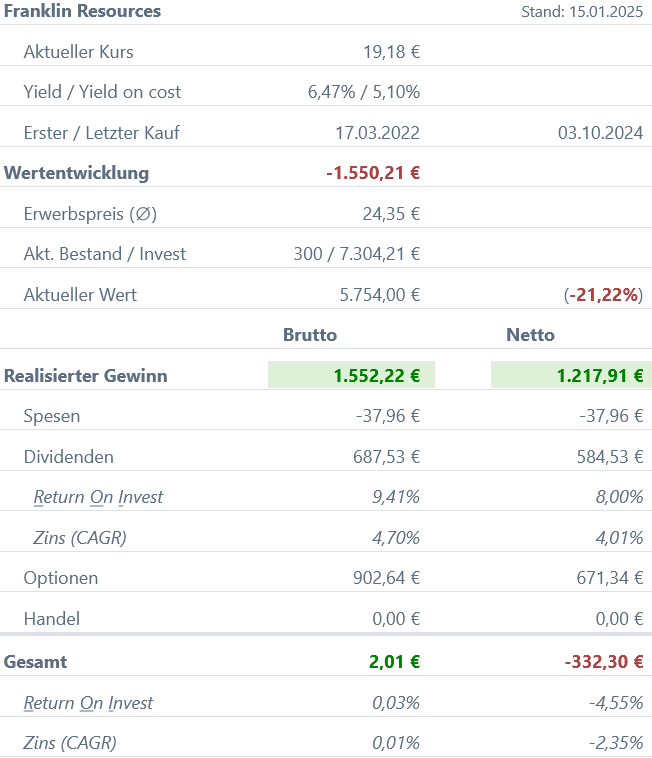652x758 pixels.
Task: Click the Brutto column header
Action: click(x=310, y=335)
